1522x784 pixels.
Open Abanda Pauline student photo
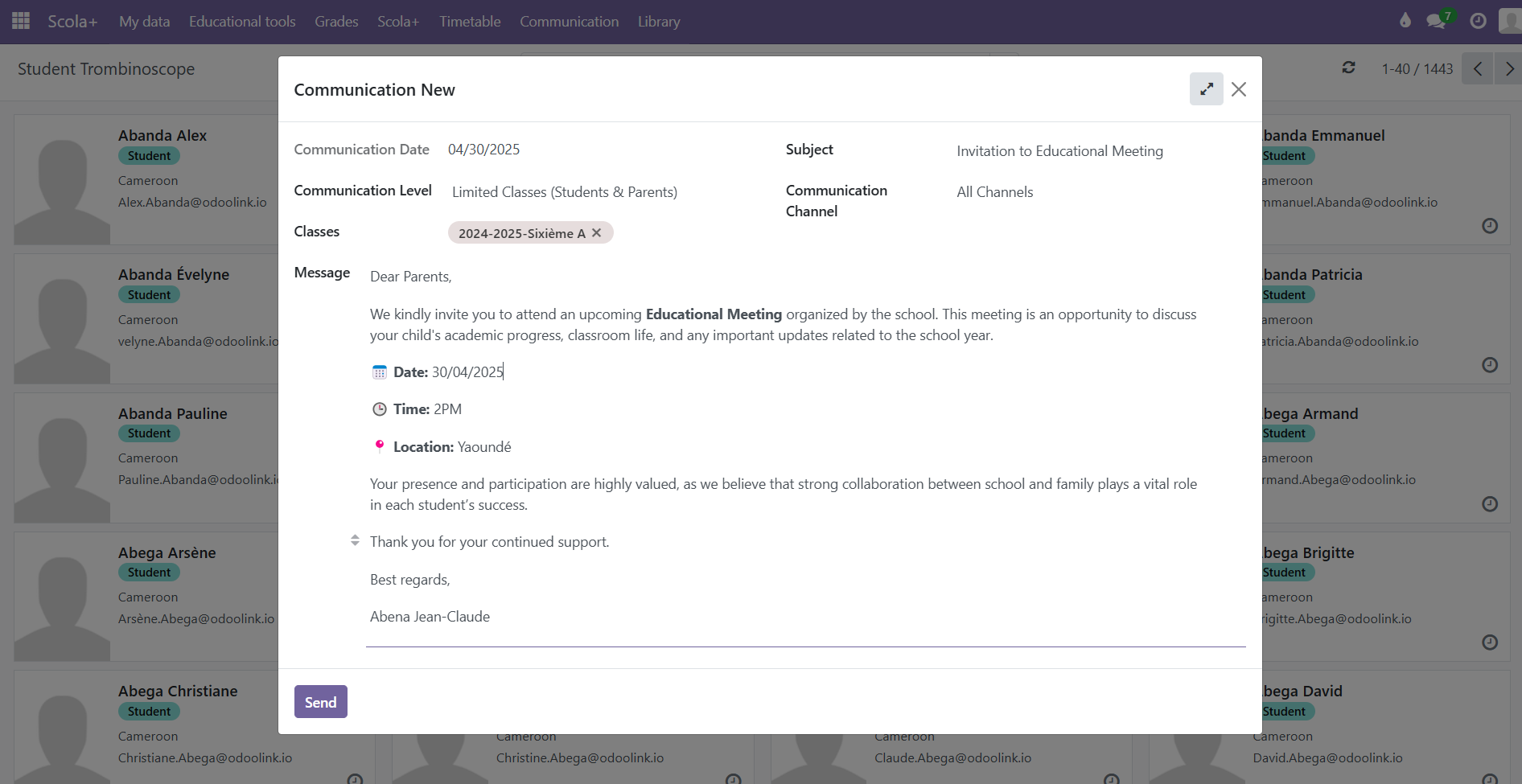pyautogui.click(x=63, y=458)
